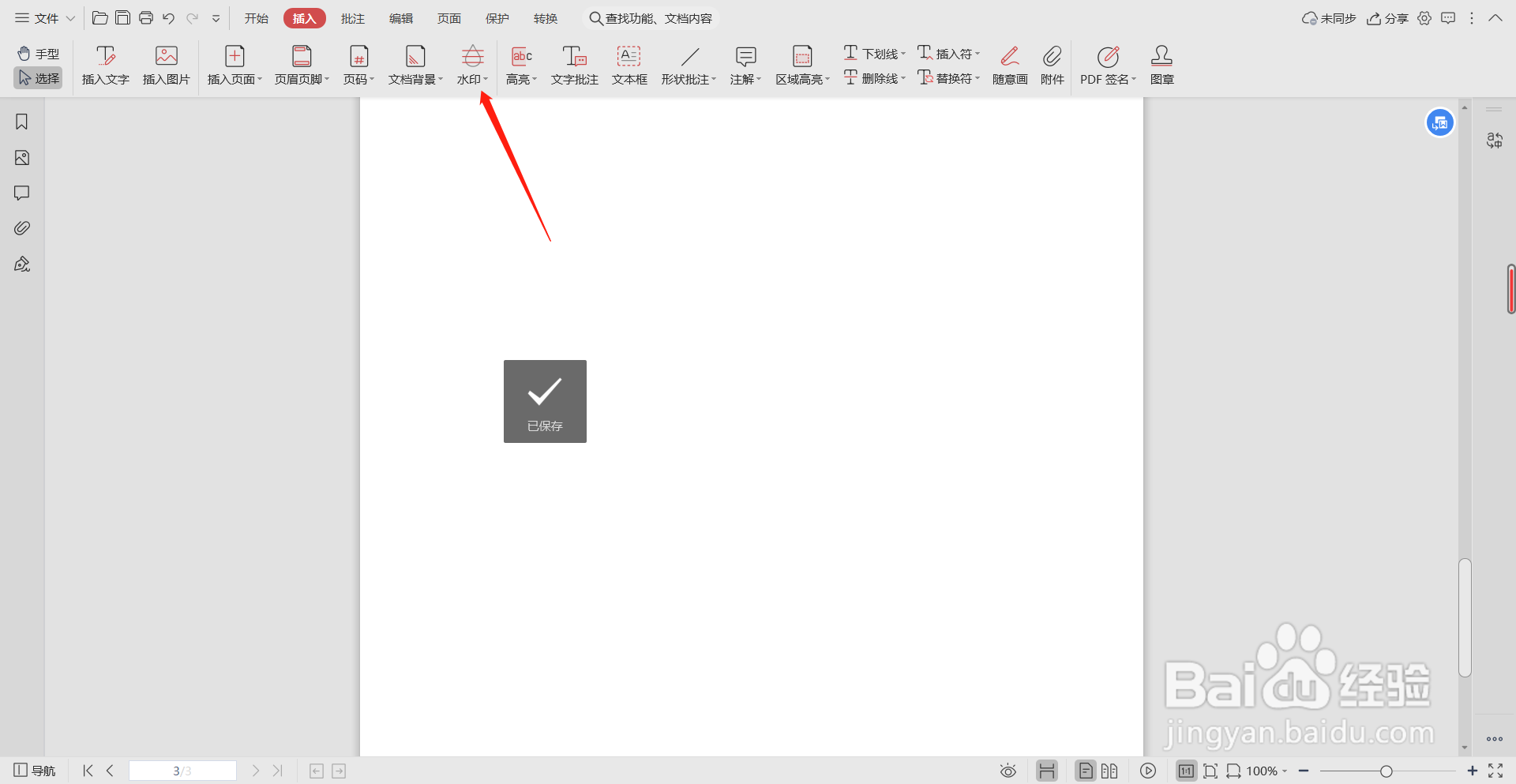Click the print icon

(x=146, y=18)
